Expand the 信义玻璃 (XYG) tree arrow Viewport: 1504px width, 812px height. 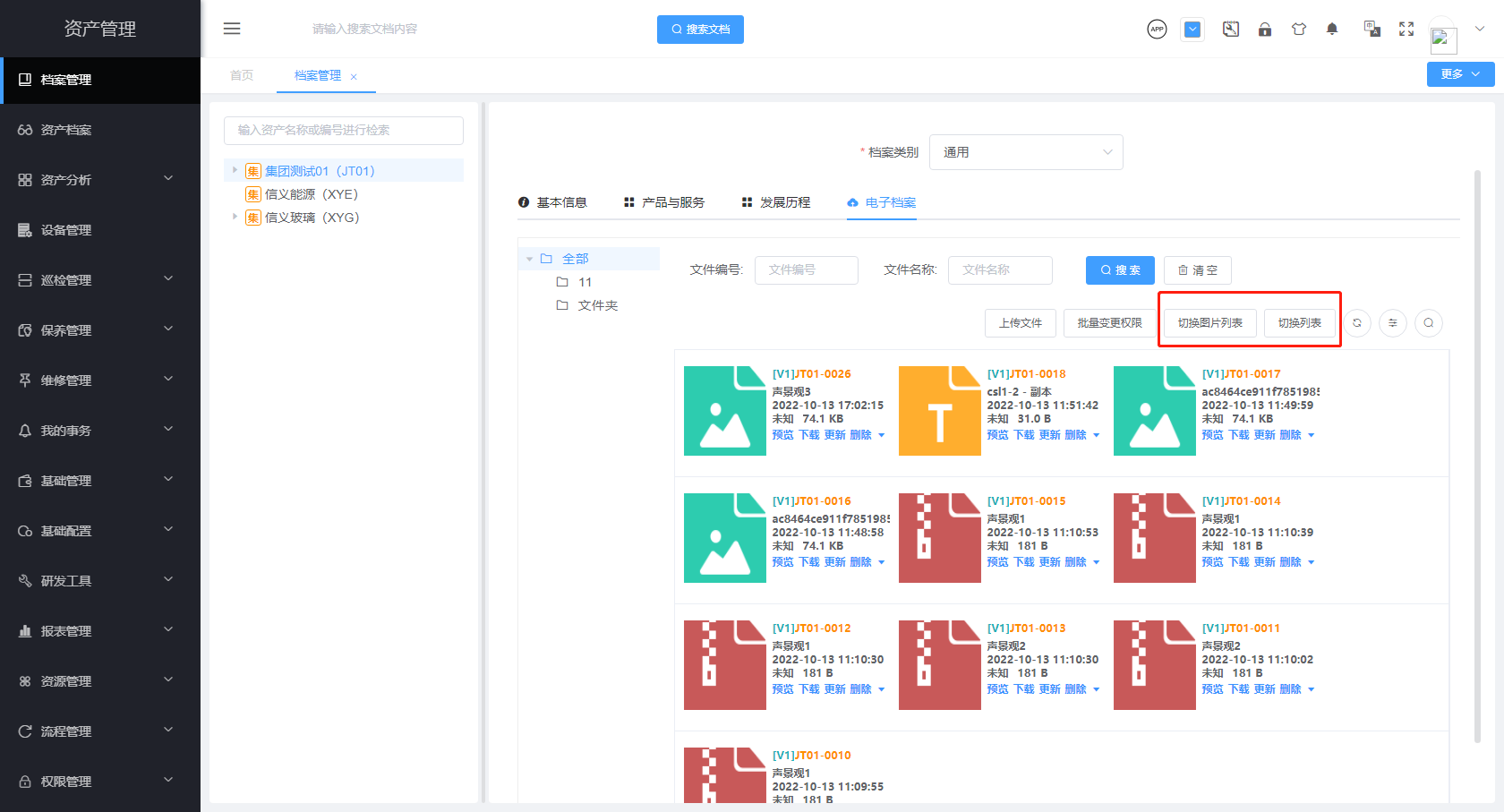(x=235, y=217)
